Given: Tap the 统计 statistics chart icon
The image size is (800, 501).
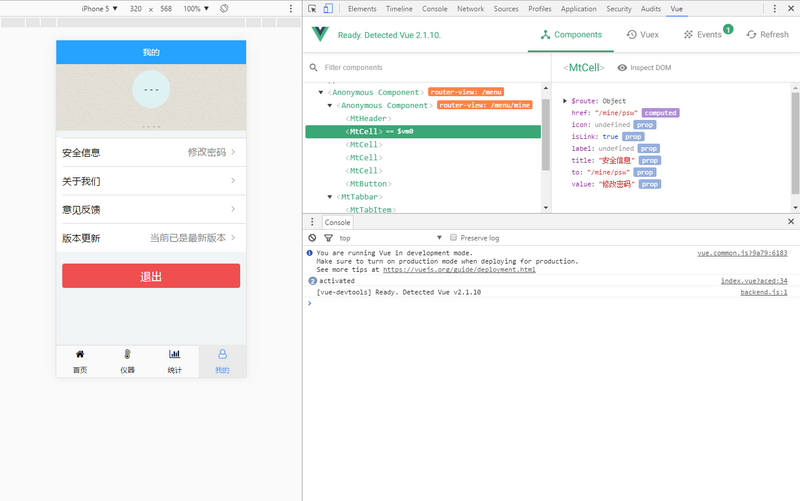Looking at the screenshot, I should [174, 354].
